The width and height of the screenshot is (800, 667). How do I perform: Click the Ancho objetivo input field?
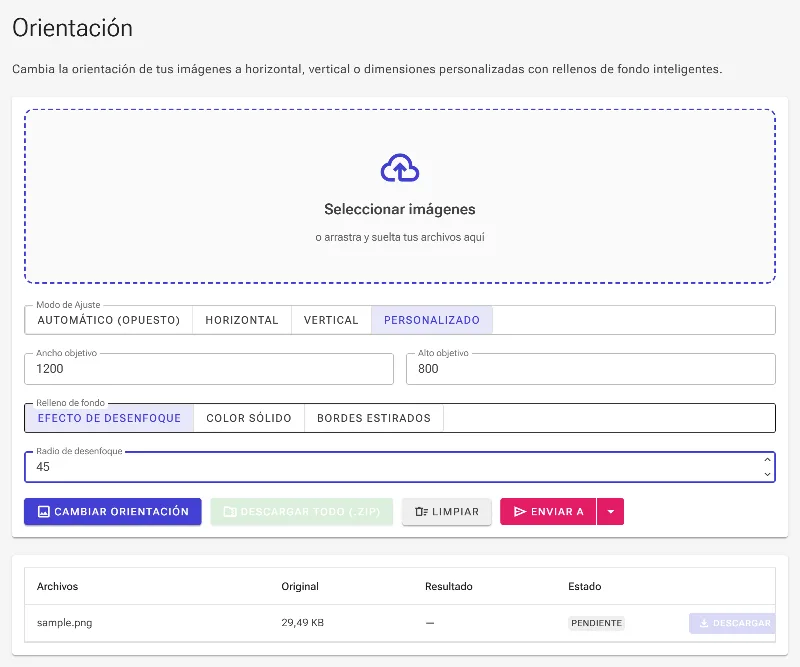pos(209,368)
